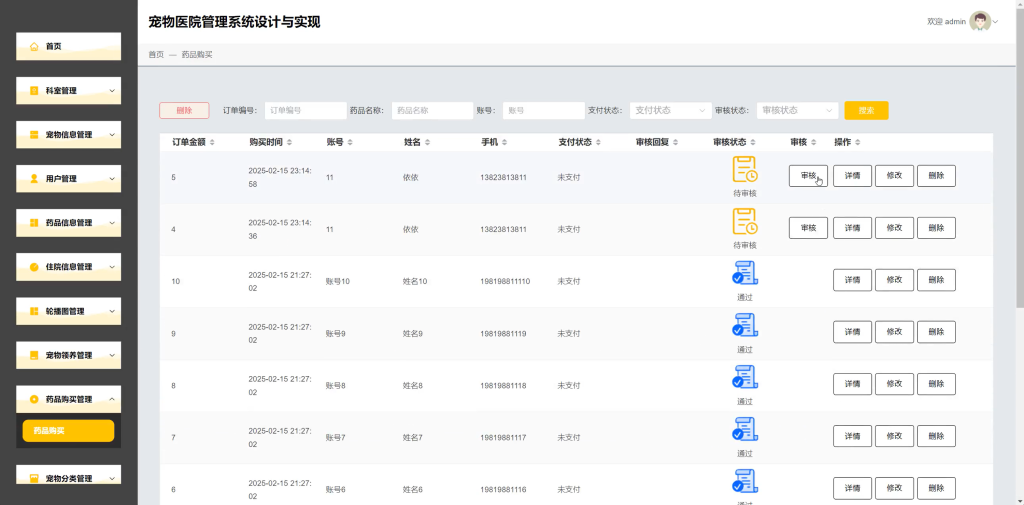Click the 科室管理 sidebar icon
This screenshot has height=505, width=1024.
[x=35, y=91]
